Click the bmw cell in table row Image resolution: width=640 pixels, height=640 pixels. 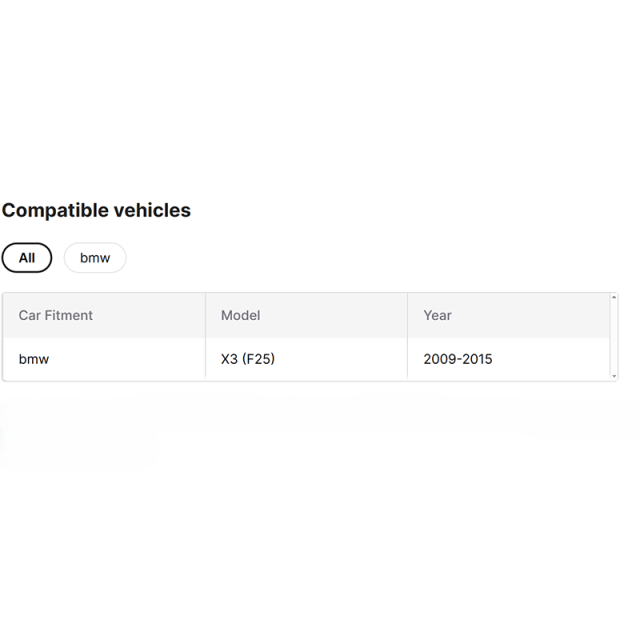pos(104,359)
